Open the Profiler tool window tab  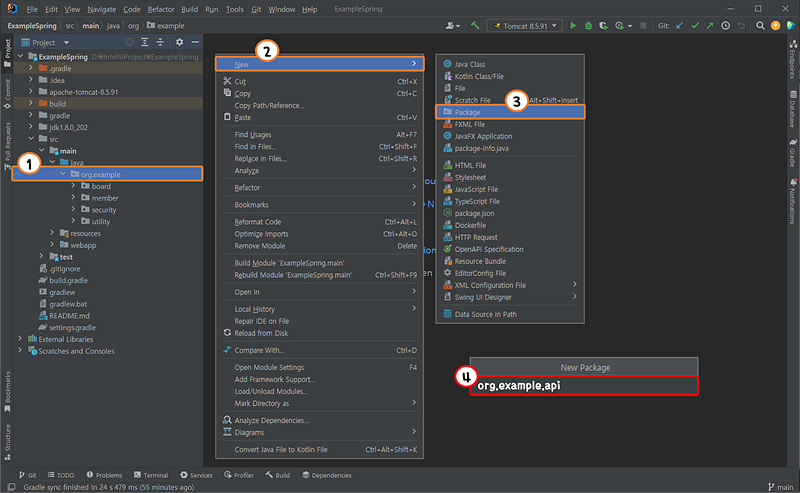pos(239,475)
